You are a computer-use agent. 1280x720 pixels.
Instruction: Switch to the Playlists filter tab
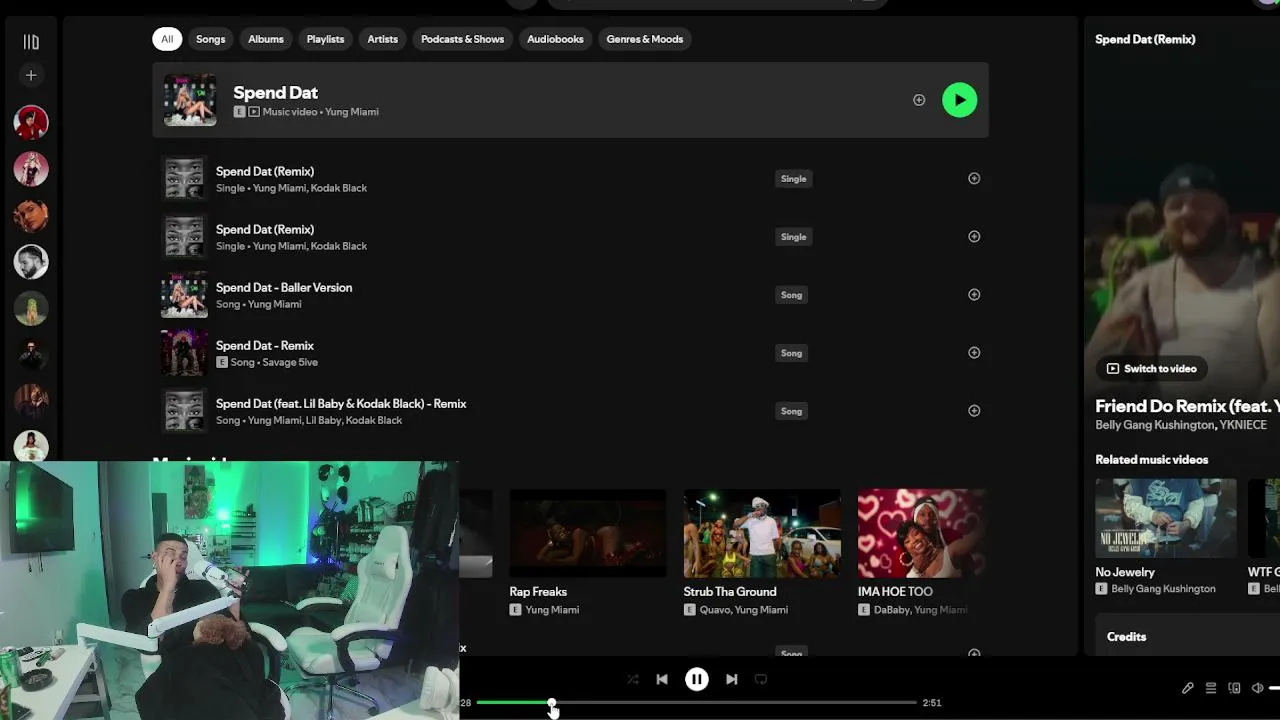pyautogui.click(x=325, y=39)
